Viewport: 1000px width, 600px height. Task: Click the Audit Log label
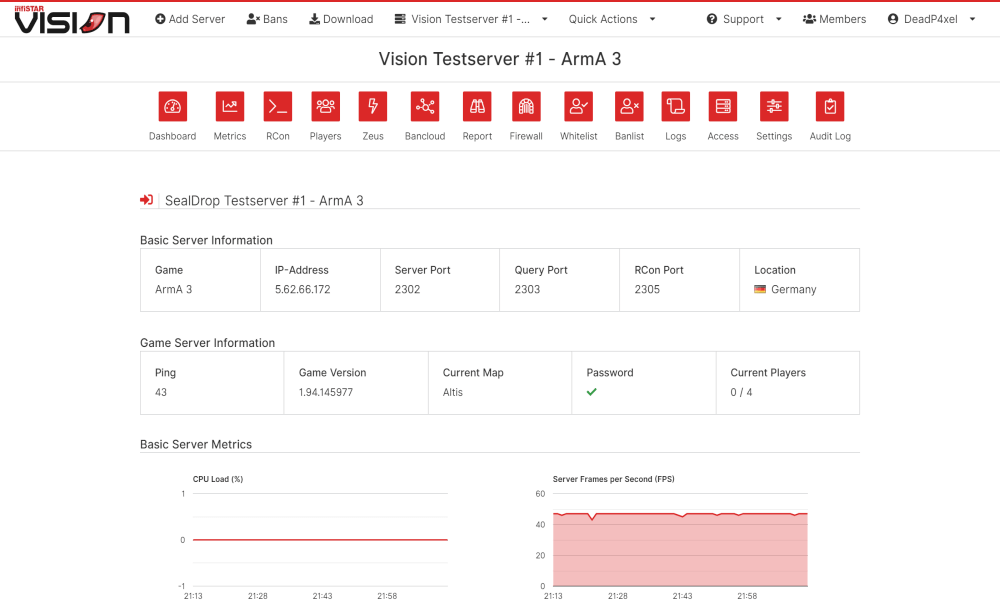(830, 136)
